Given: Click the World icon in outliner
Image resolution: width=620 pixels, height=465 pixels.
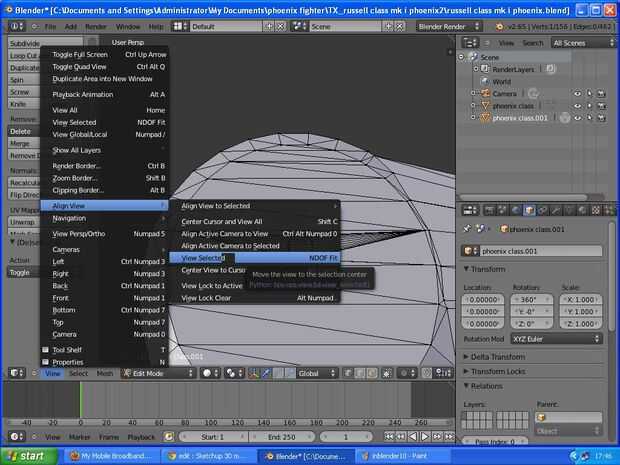Looking at the screenshot, I should (484, 81).
